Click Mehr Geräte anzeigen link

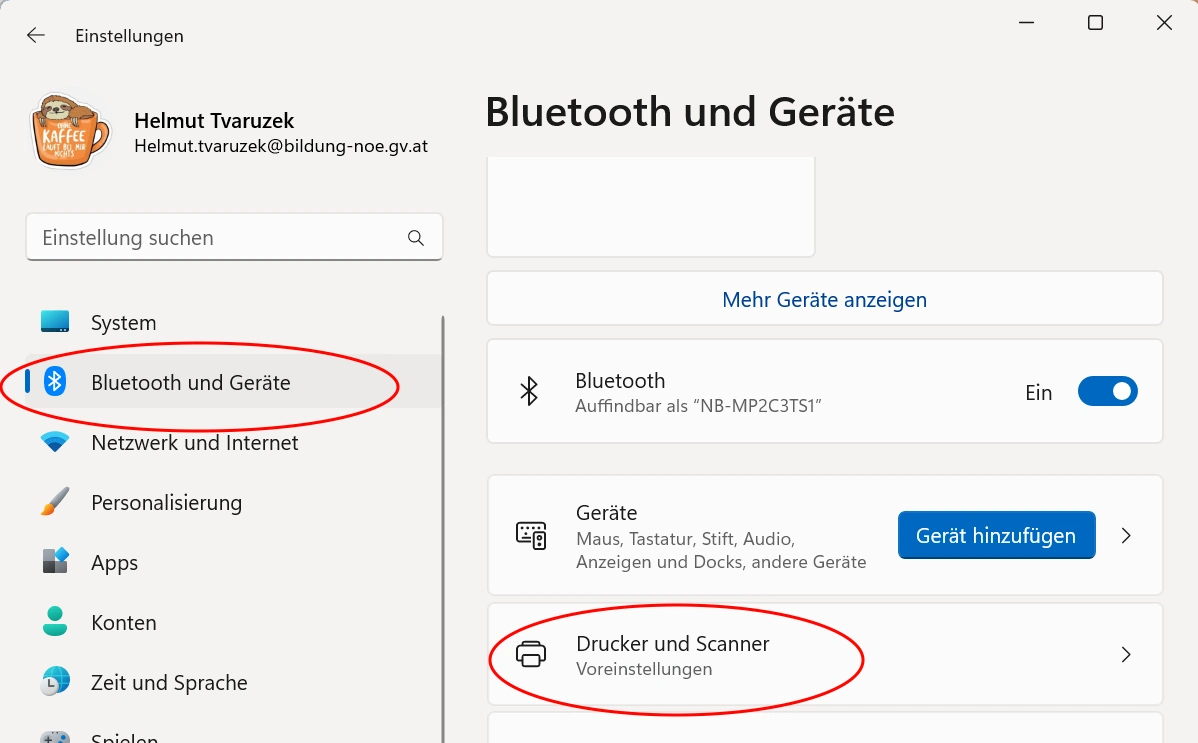(x=824, y=299)
